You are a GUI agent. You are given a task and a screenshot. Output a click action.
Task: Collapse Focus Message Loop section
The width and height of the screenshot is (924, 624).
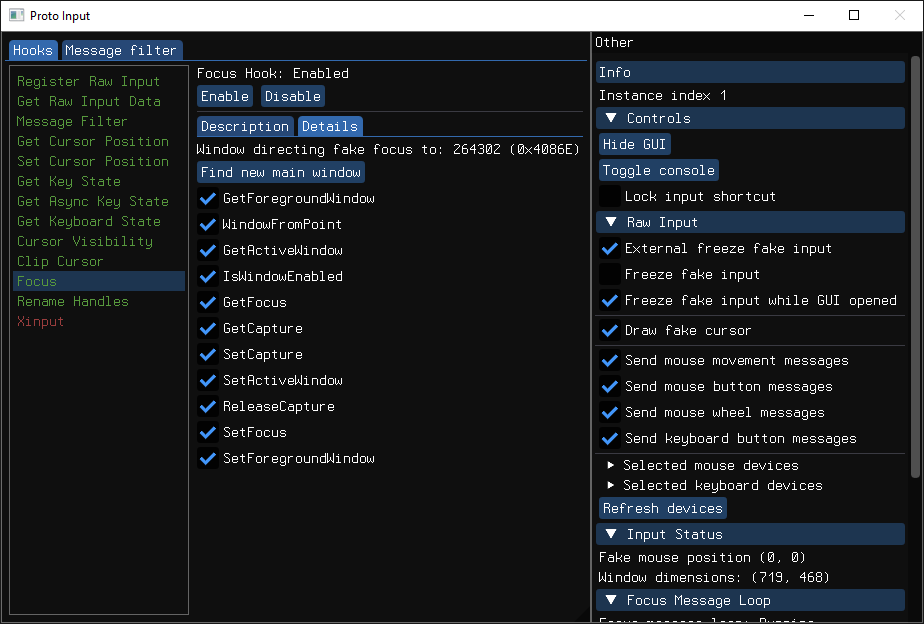pyautogui.click(x=750, y=600)
